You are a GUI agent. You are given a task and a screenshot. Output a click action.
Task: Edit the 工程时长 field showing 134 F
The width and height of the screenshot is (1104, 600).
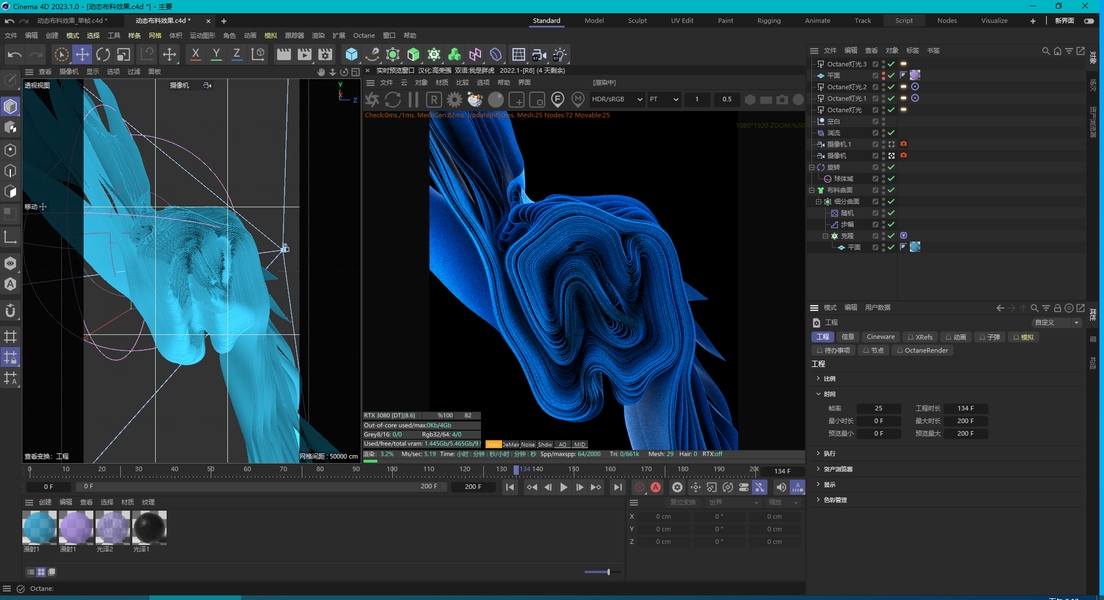pyautogui.click(x=966, y=408)
